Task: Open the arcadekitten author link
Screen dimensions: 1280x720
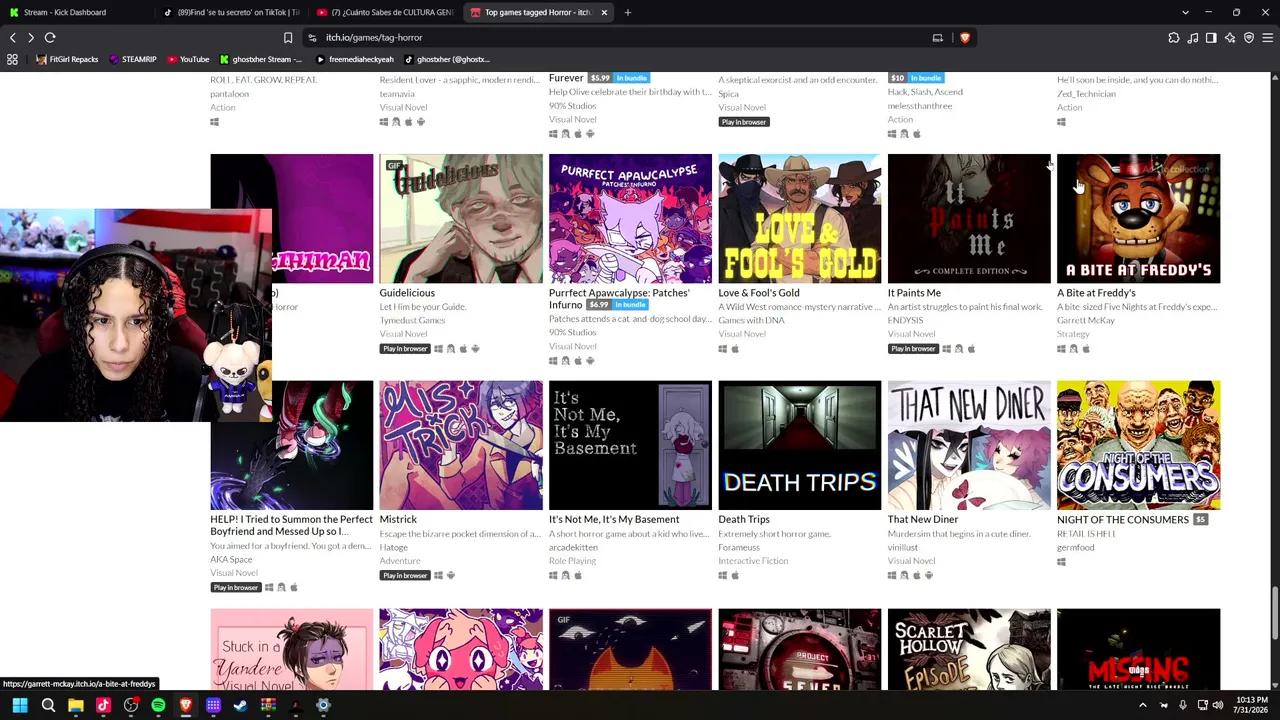Action: [x=573, y=547]
